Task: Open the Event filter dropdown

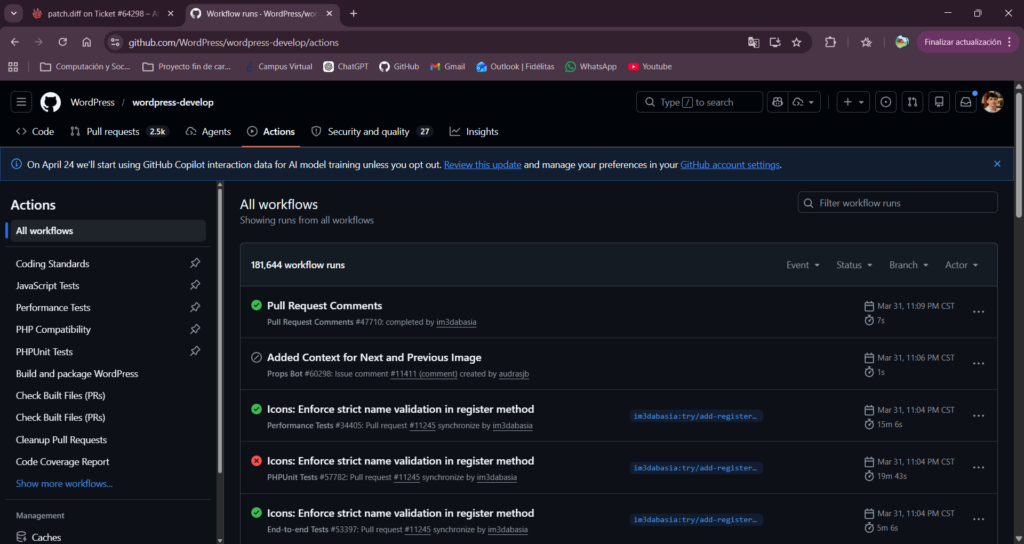Action: pos(803,264)
